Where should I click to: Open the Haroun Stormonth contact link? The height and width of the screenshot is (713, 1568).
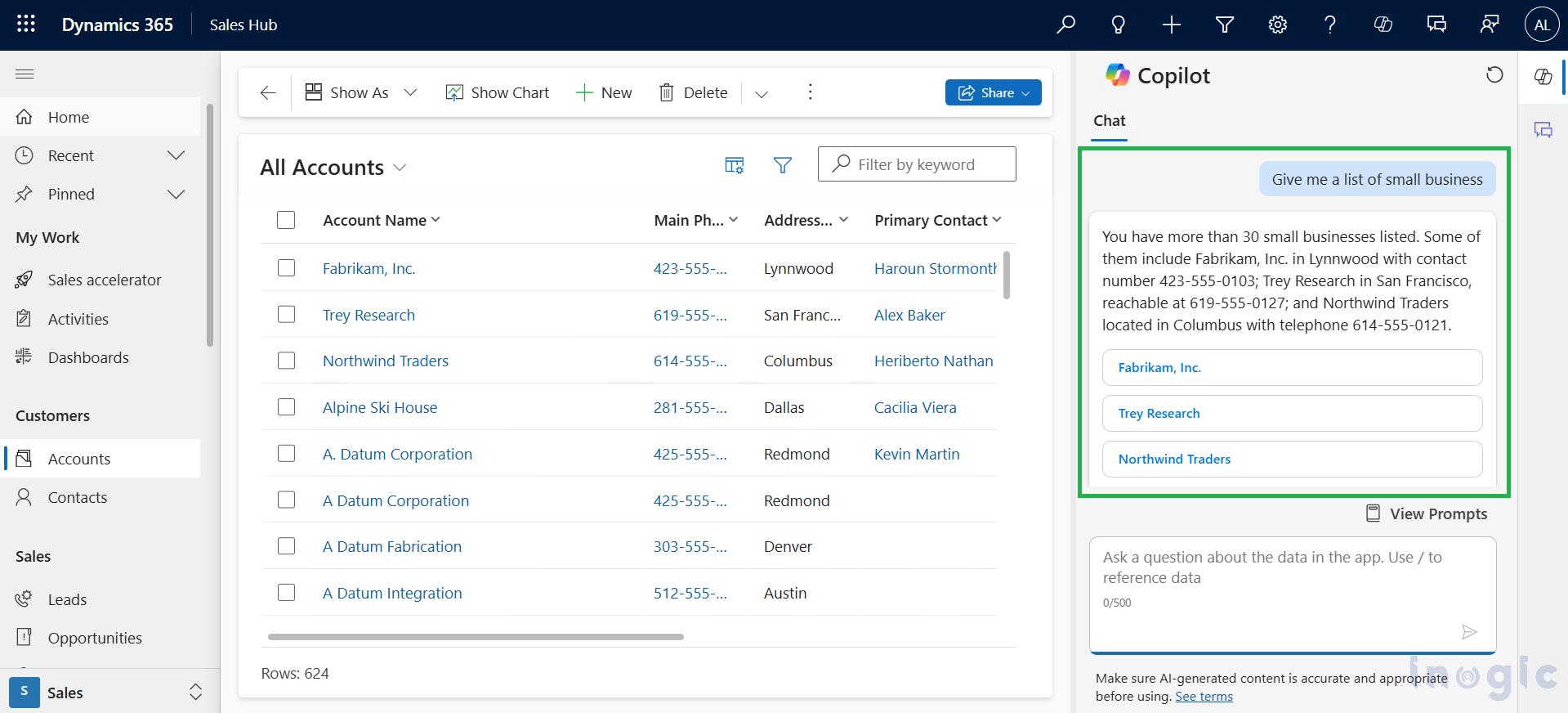(936, 268)
